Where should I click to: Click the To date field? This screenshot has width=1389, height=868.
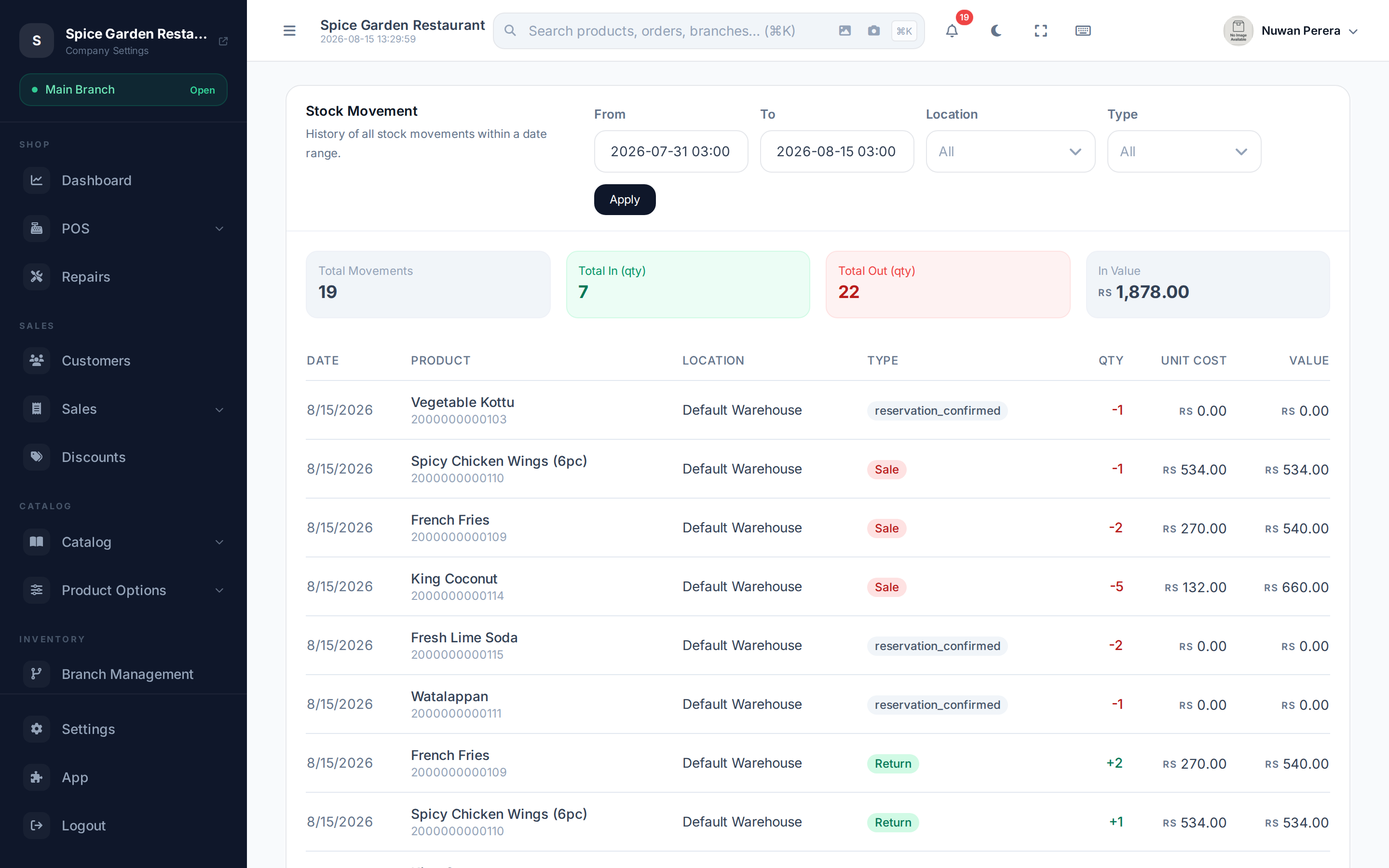pos(837,151)
